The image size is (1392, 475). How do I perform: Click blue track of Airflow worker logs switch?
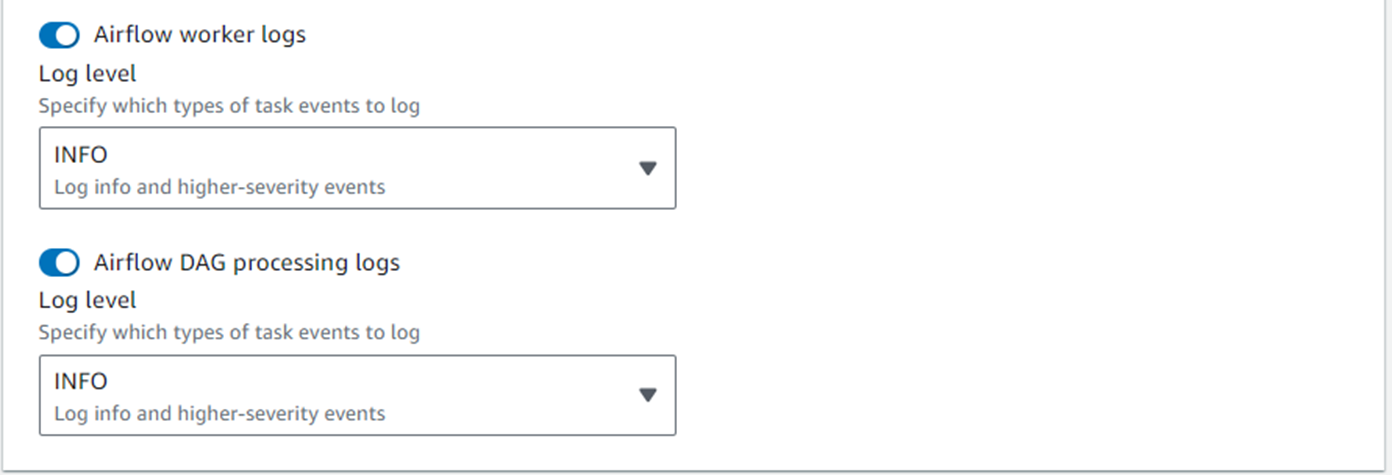[x=48, y=36]
